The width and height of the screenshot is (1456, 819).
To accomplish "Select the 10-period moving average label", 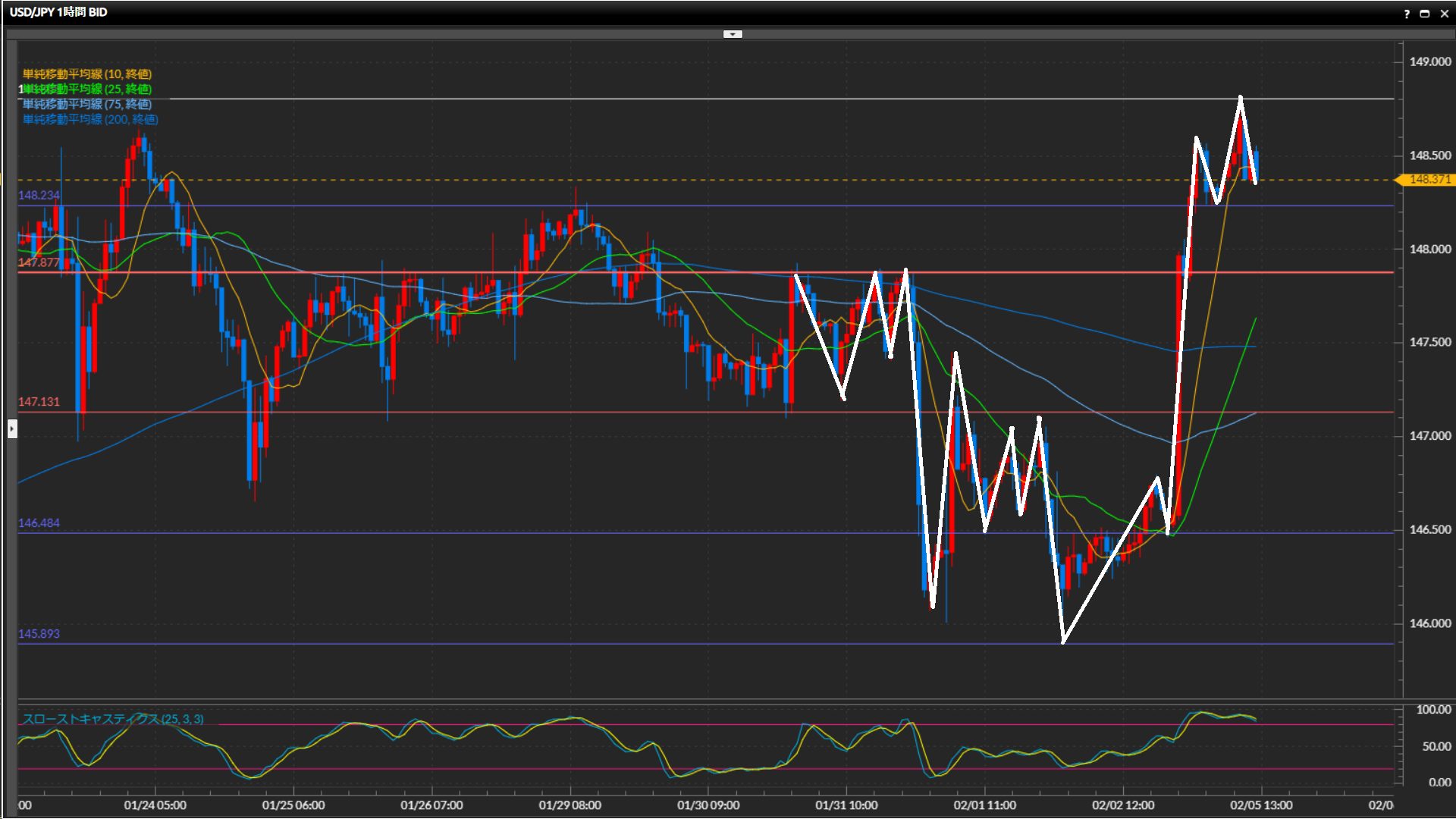I will tap(87, 74).
